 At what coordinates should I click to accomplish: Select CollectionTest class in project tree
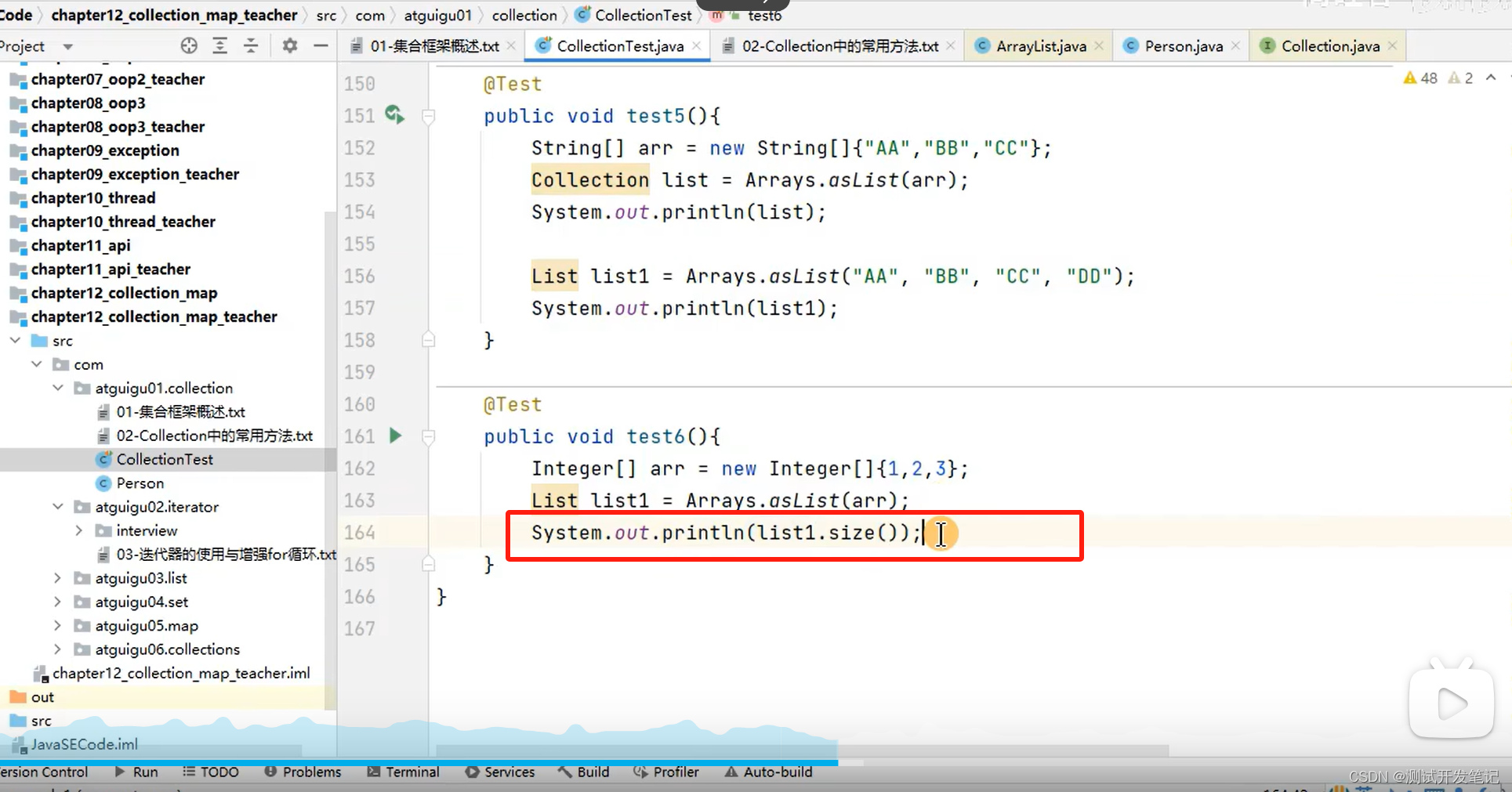pos(165,459)
